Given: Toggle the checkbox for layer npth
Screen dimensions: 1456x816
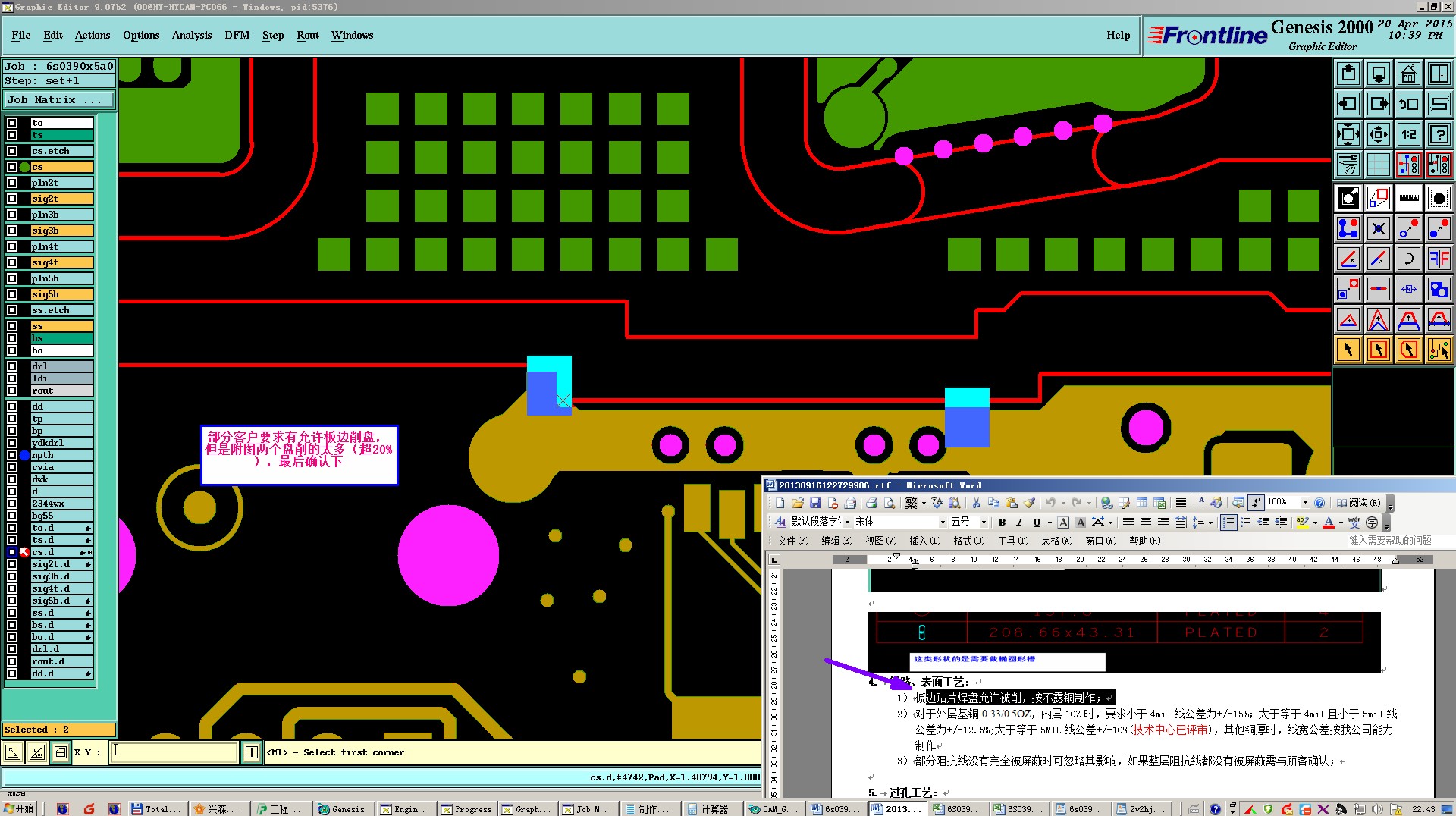Looking at the screenshot, I should coord(12,455).
